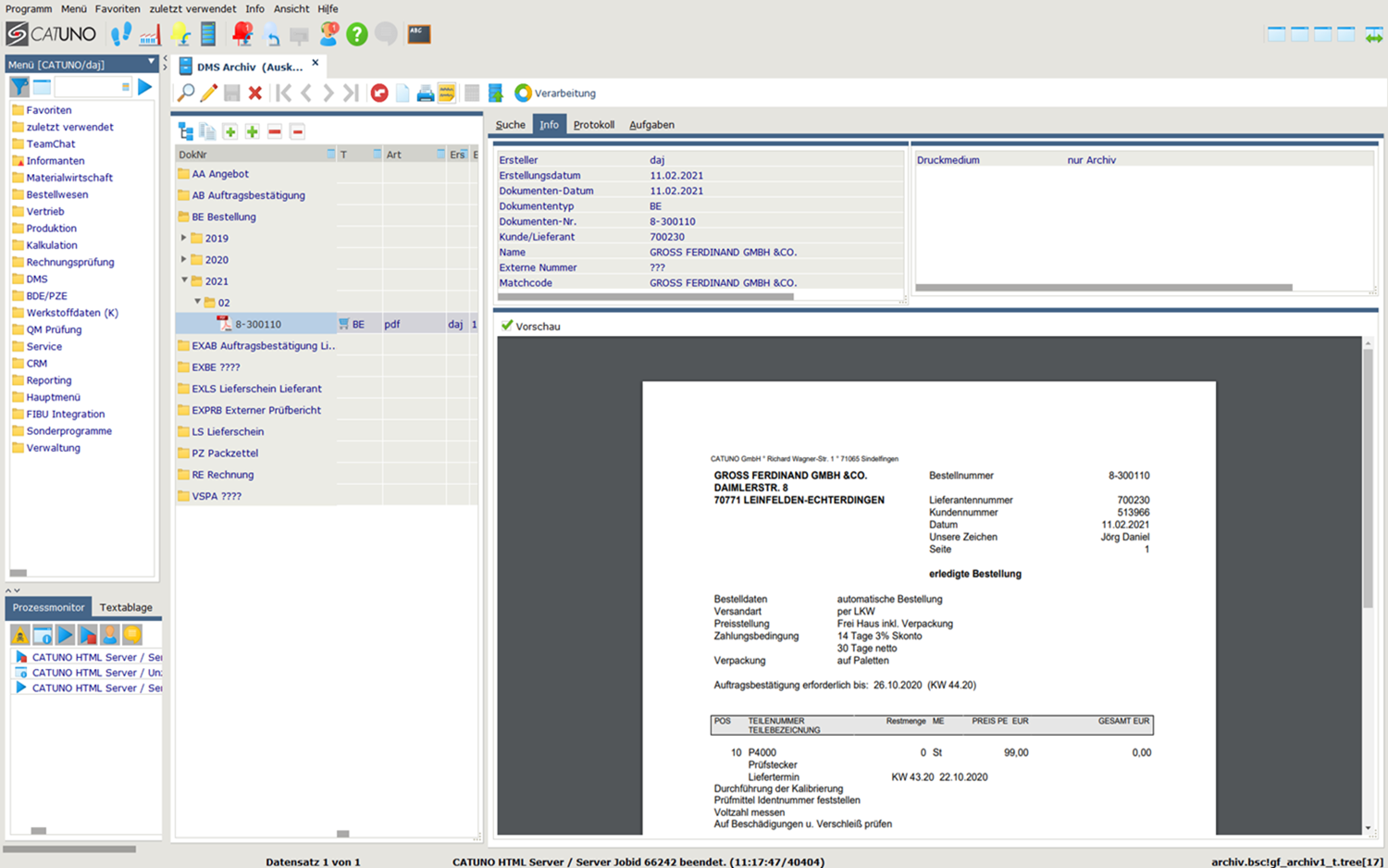Click the footprints icon in main toolbar

(121, 34)
